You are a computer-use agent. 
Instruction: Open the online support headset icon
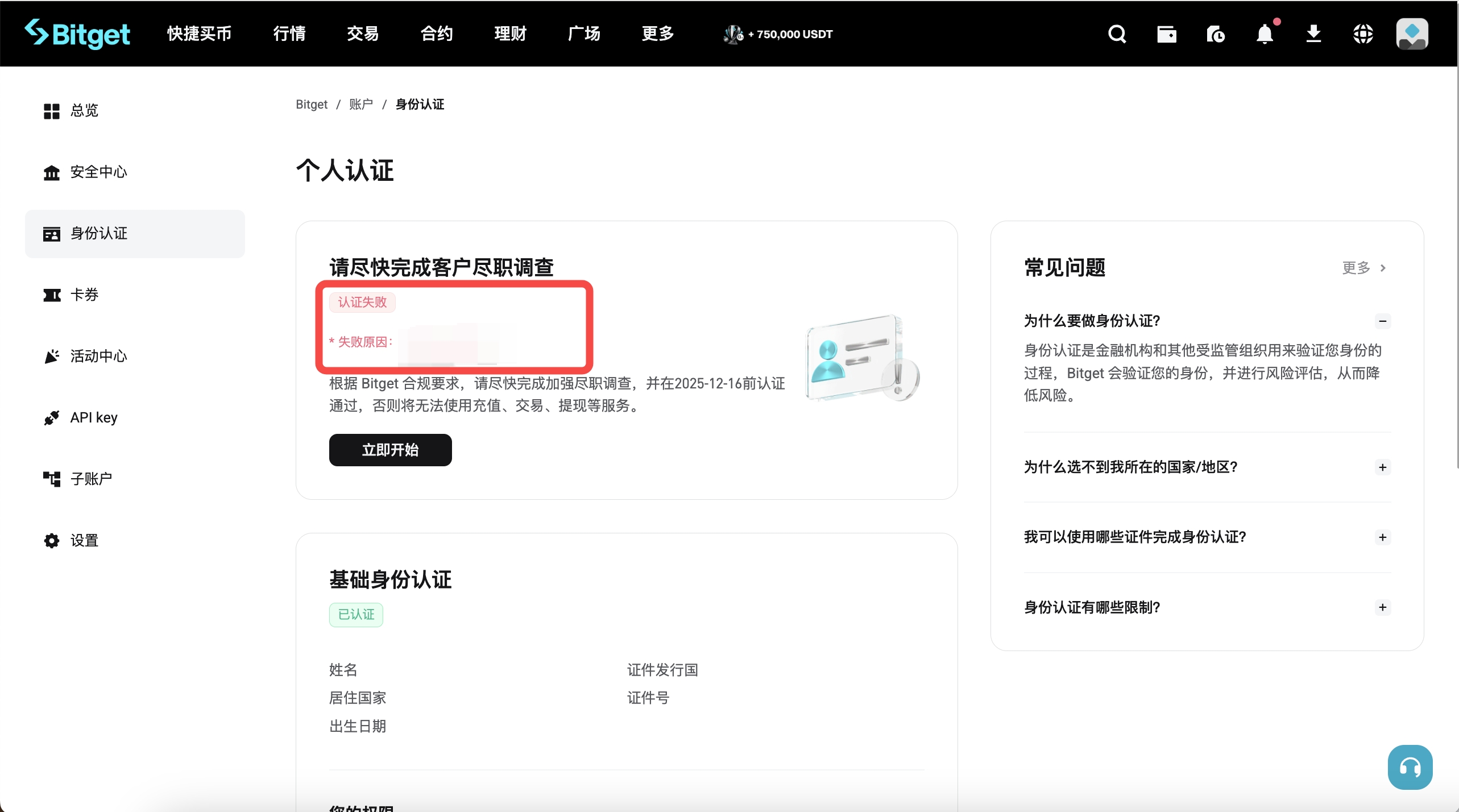click(1409, 767)
